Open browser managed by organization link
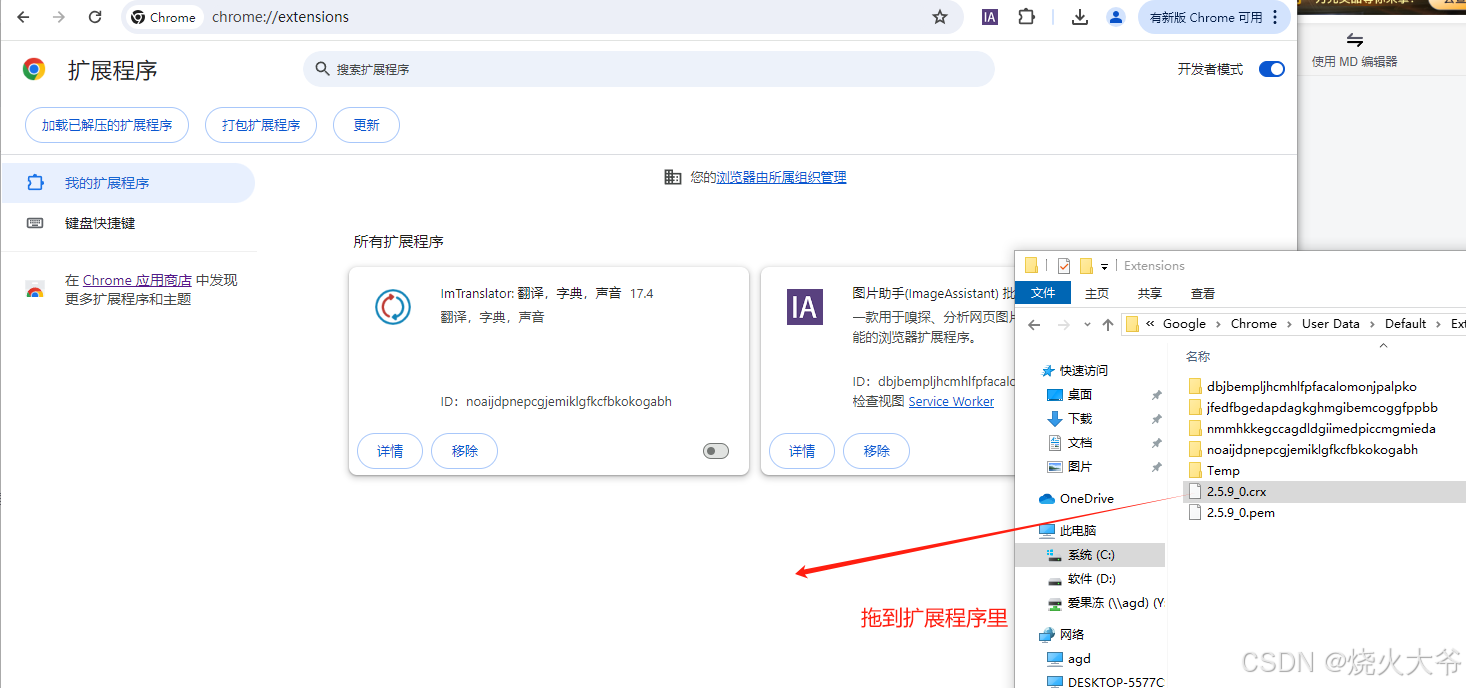The width and height of the screenshot is (1466, 688). (781, 177)
